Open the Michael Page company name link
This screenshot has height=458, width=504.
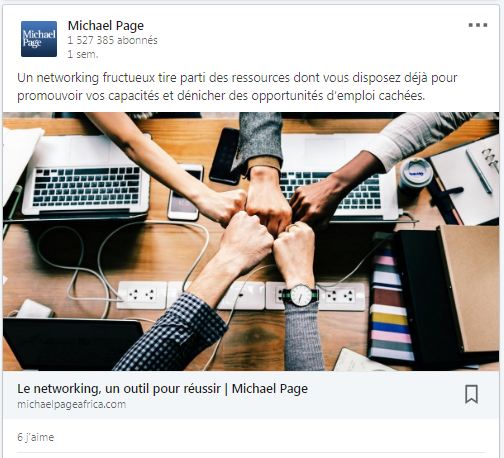106,26
